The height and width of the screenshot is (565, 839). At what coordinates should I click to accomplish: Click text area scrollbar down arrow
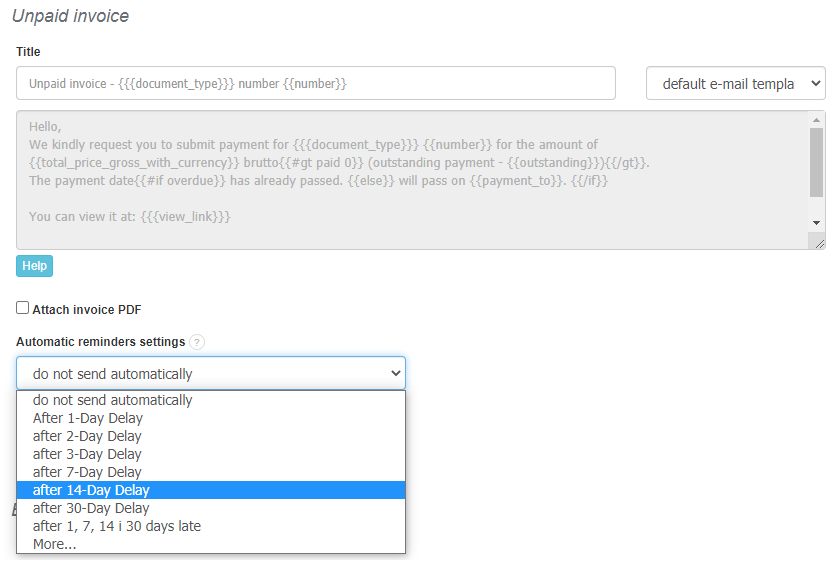click(817, 223)
